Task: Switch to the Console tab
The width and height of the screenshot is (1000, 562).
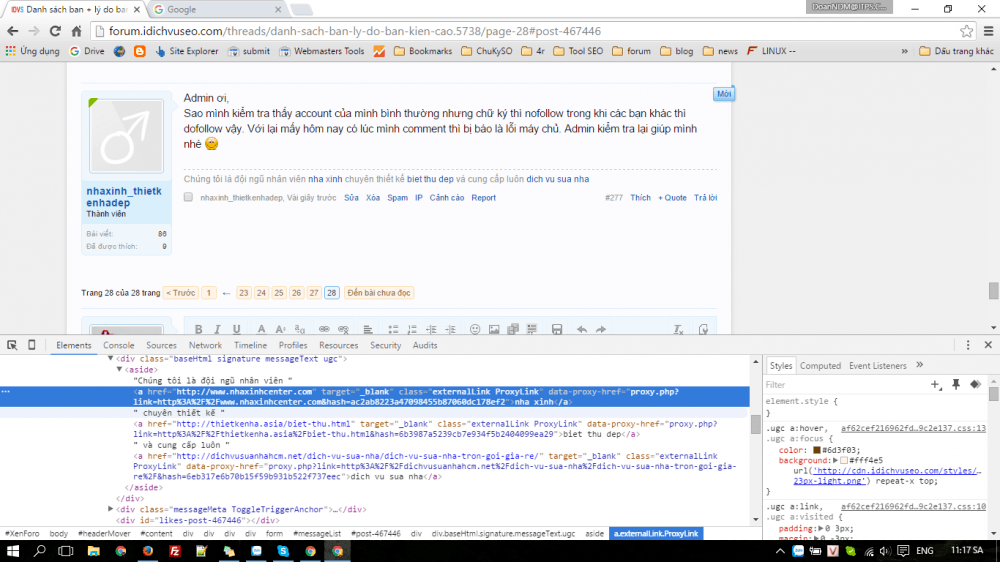Action: point(119,345)
